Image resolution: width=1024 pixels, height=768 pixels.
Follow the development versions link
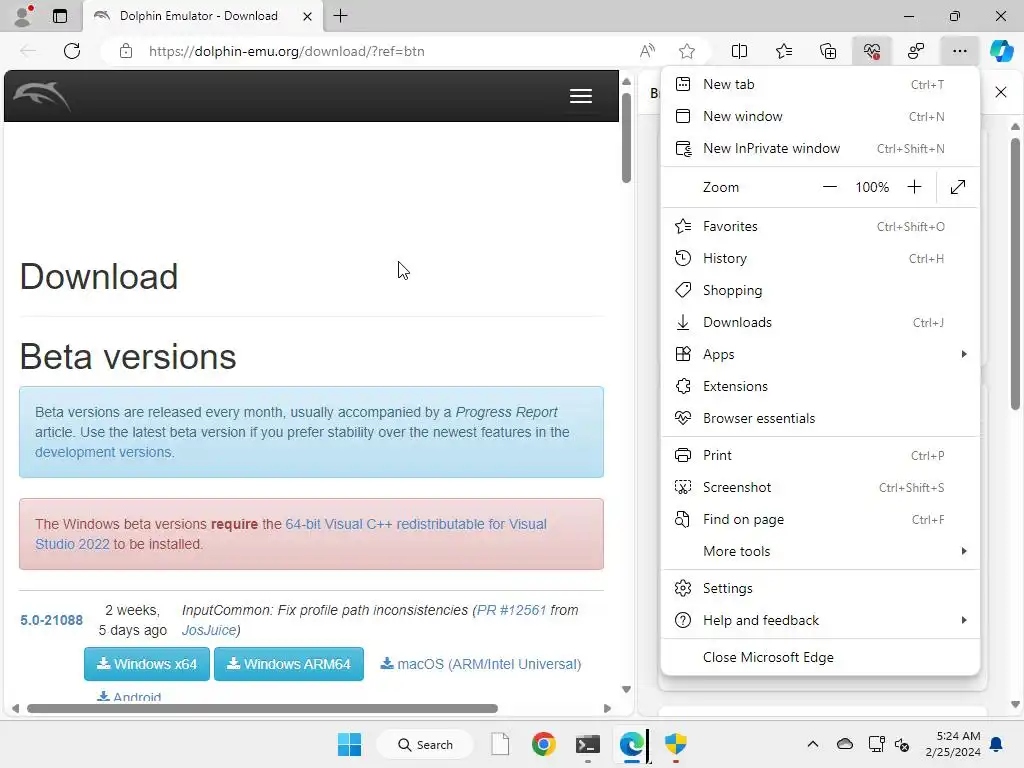104,452
